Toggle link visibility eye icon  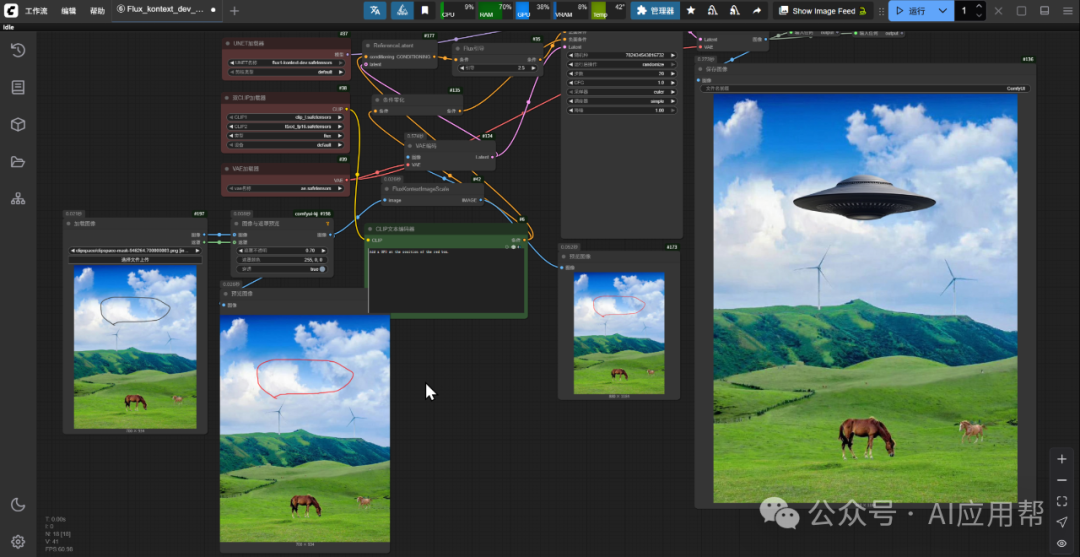click(x=1061, y=543)
